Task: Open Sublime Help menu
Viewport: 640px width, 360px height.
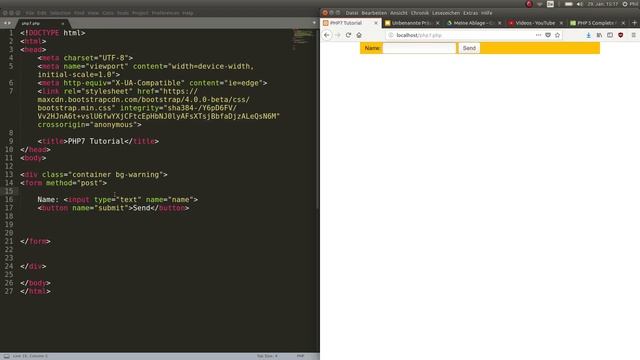Action: (188, 13)
